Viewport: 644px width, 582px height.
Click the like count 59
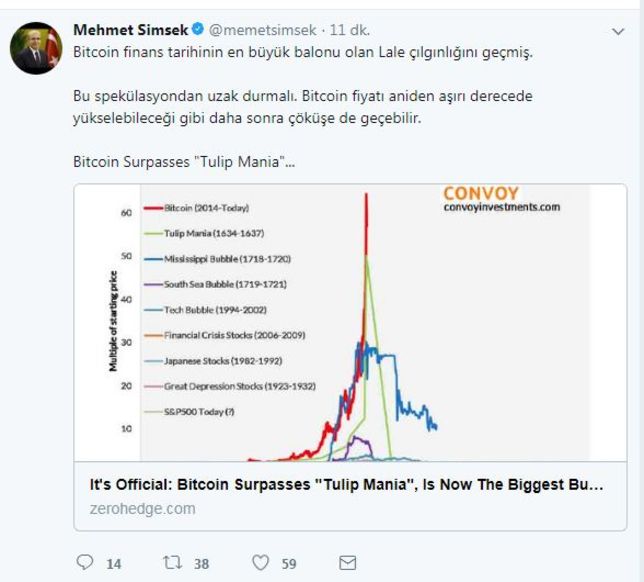[x=288, y=564]
